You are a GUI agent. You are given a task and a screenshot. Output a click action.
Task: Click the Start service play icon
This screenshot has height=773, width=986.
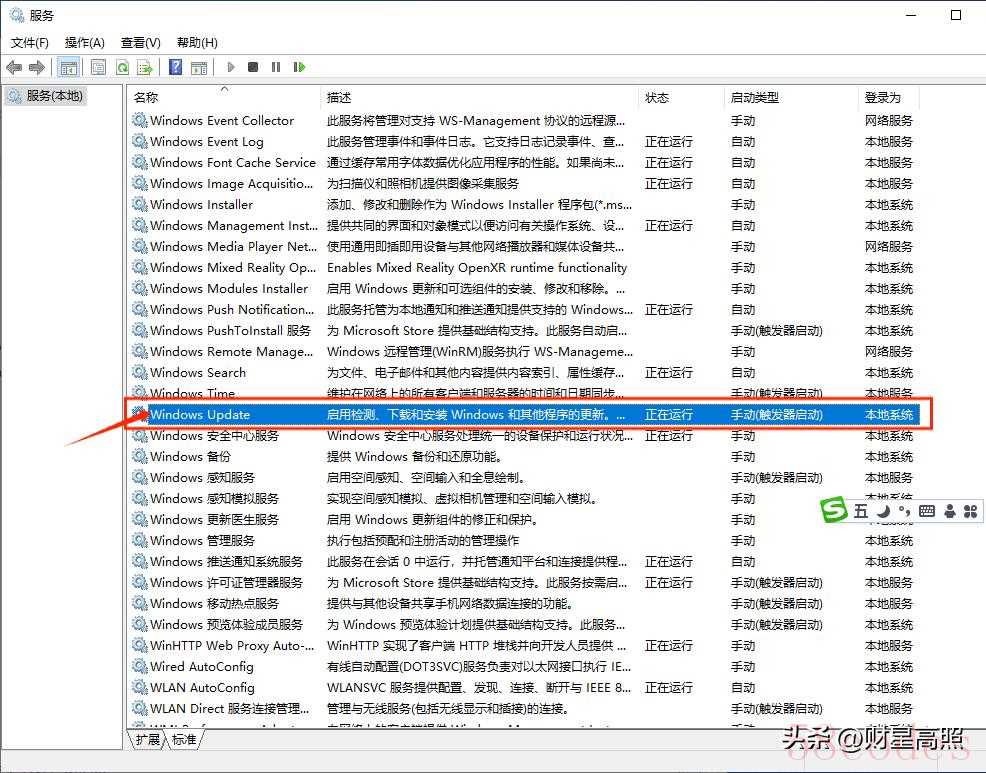[x=231, y=67]
